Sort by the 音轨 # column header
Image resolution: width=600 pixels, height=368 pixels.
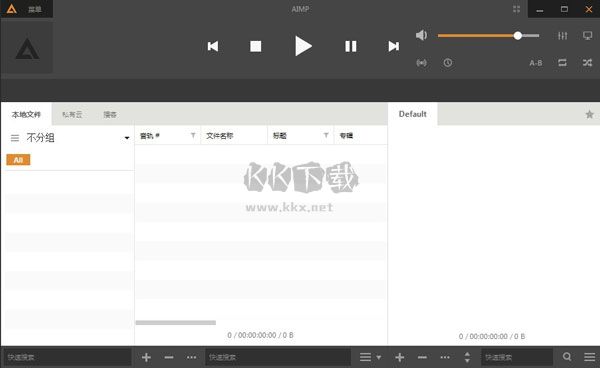tap(150, 135)
